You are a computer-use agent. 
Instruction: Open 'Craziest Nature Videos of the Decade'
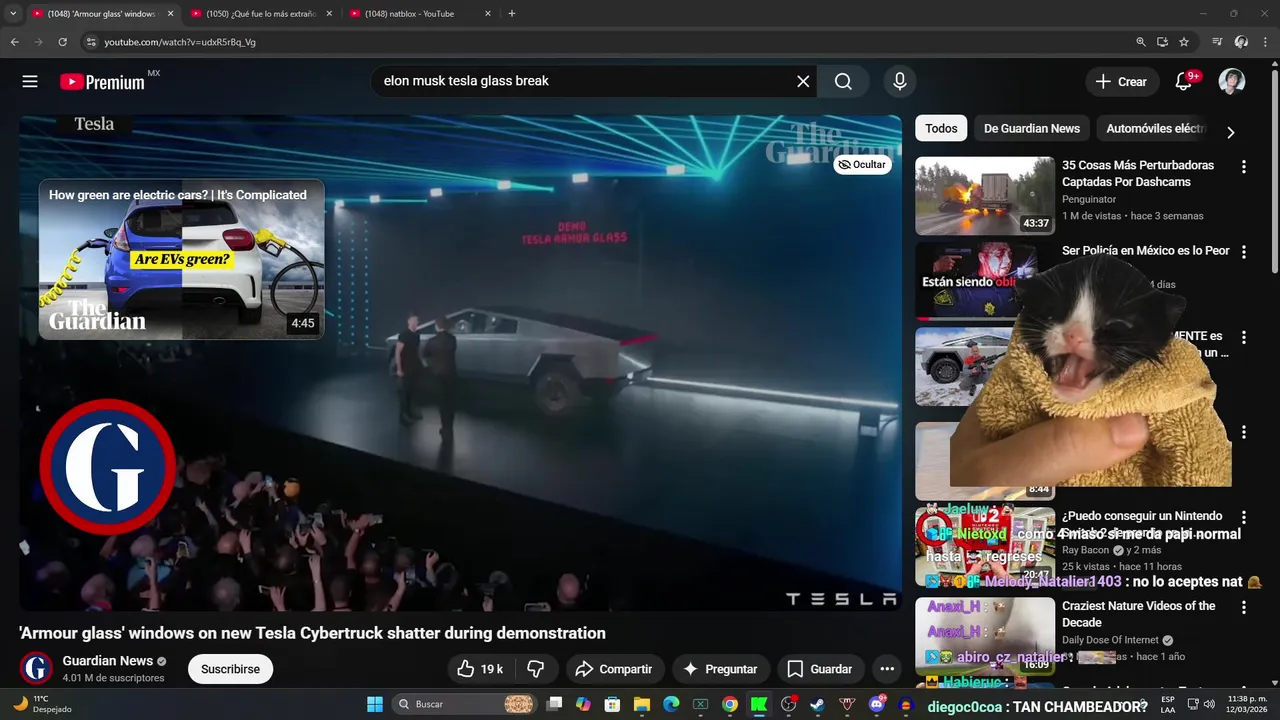click(1139, 614)
